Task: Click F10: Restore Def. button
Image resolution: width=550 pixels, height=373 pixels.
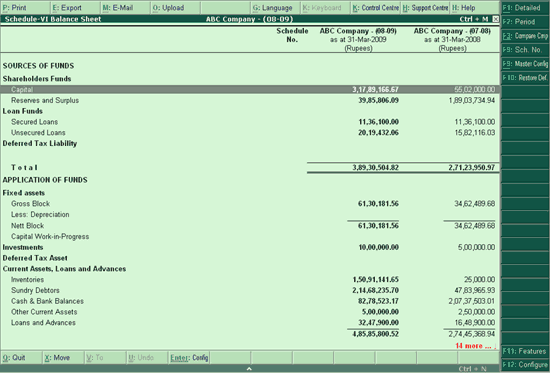Action: 525,78
